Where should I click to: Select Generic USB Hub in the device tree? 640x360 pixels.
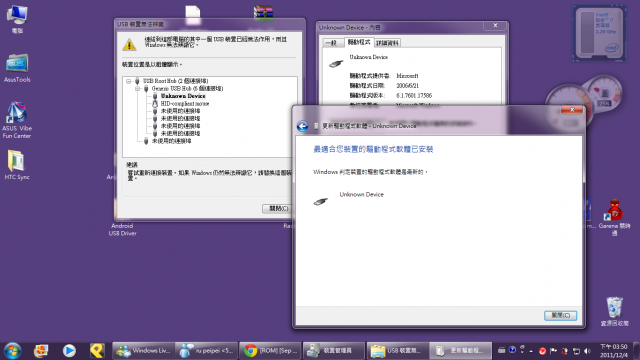(x=187, y=89)
